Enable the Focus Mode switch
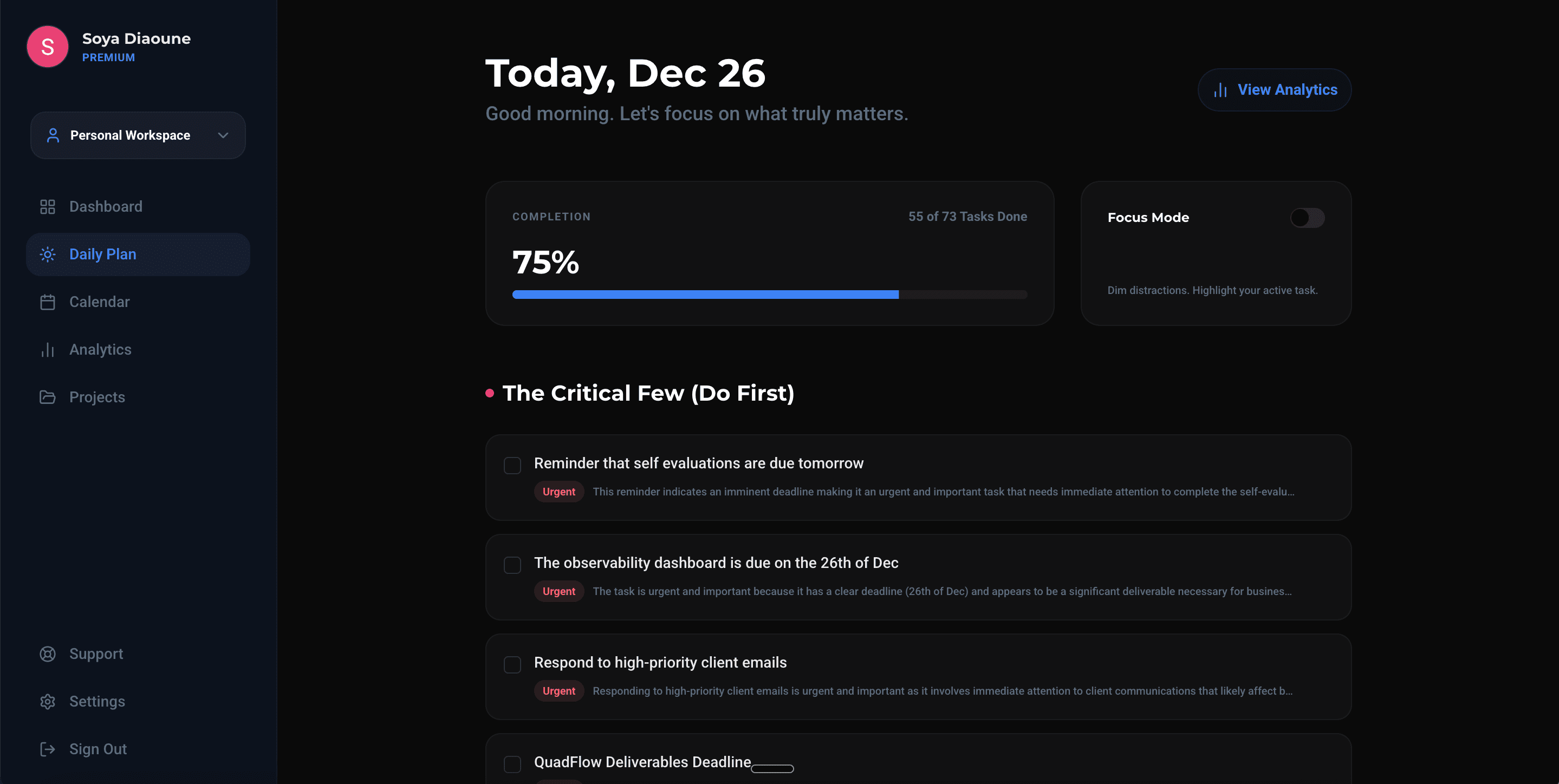1559x784 pixels. (x=1307, y=218)
